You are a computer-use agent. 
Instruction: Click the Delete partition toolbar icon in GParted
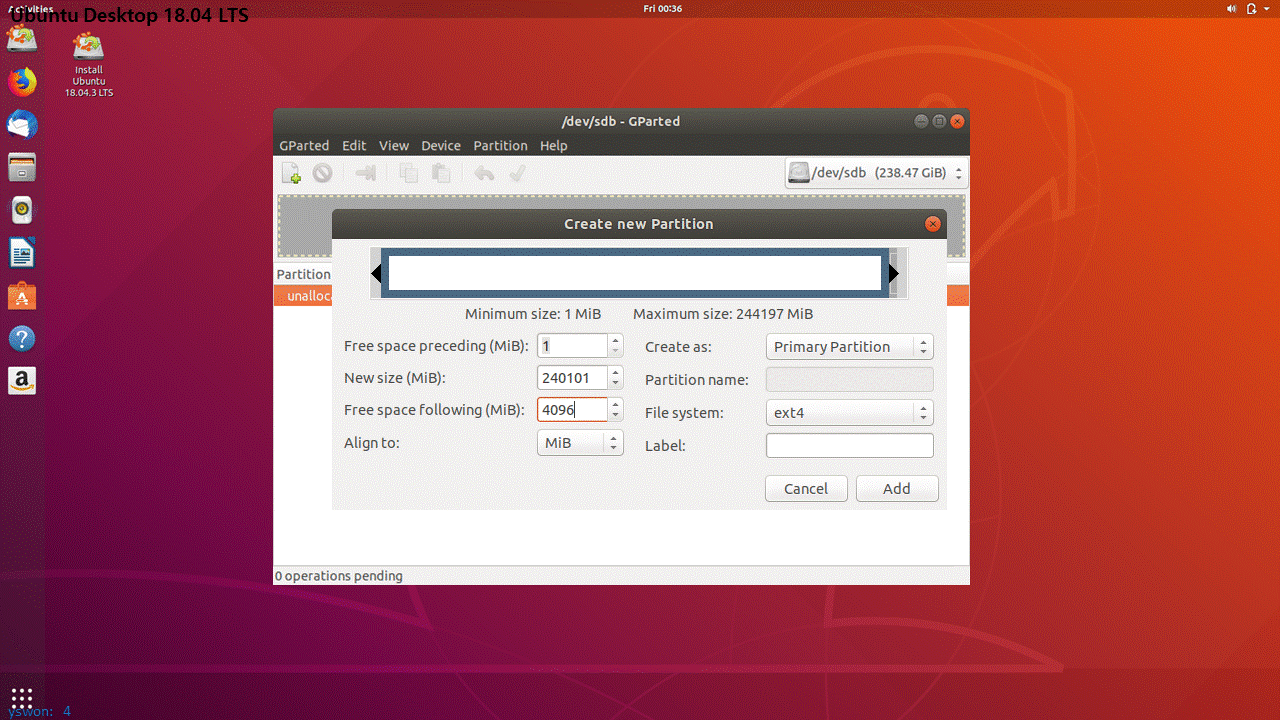[322, 173]
